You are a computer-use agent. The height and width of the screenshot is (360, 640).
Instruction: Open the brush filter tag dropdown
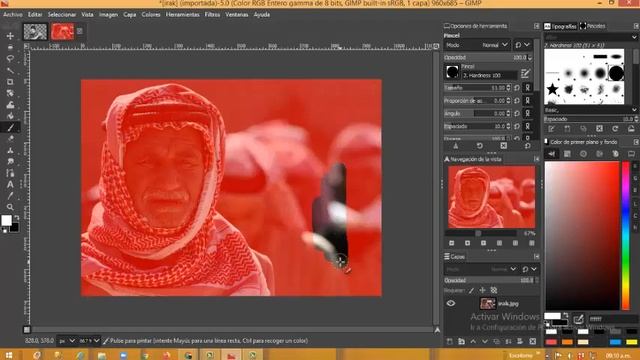(634, 37)
